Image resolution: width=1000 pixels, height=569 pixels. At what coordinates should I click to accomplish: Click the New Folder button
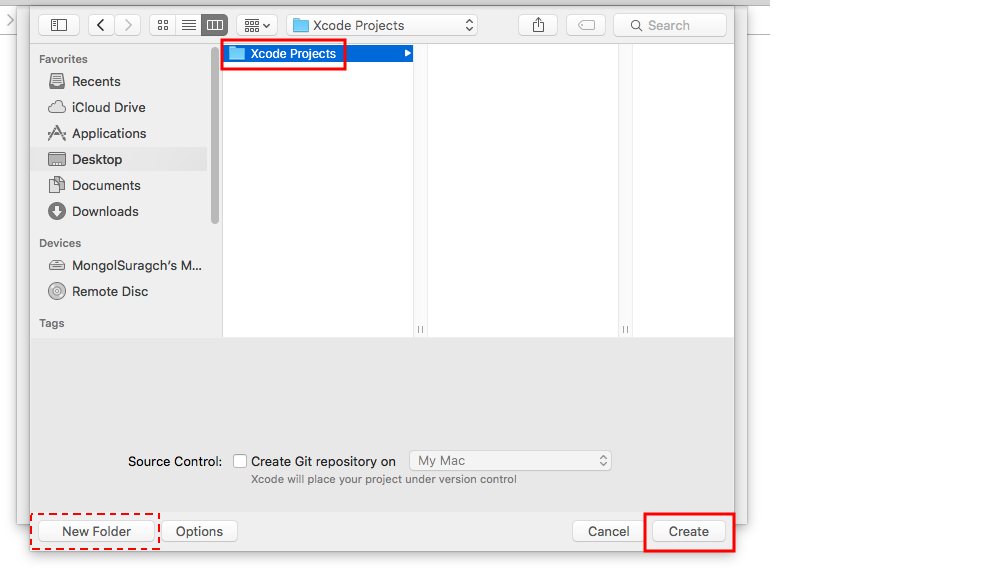click(x=96, y=531)
